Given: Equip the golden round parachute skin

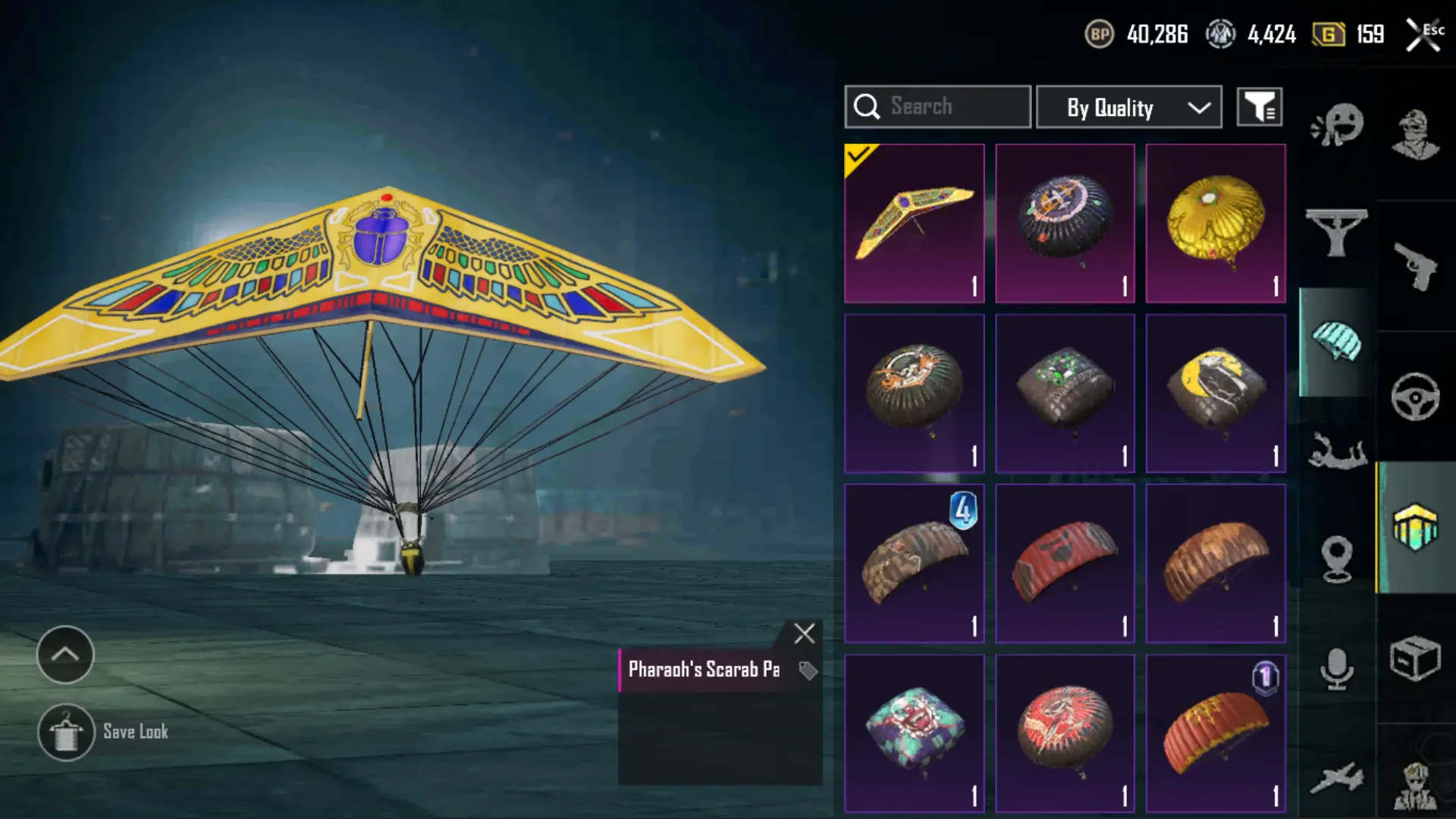Looking at the screenshot, I should tap(1216, 223).
